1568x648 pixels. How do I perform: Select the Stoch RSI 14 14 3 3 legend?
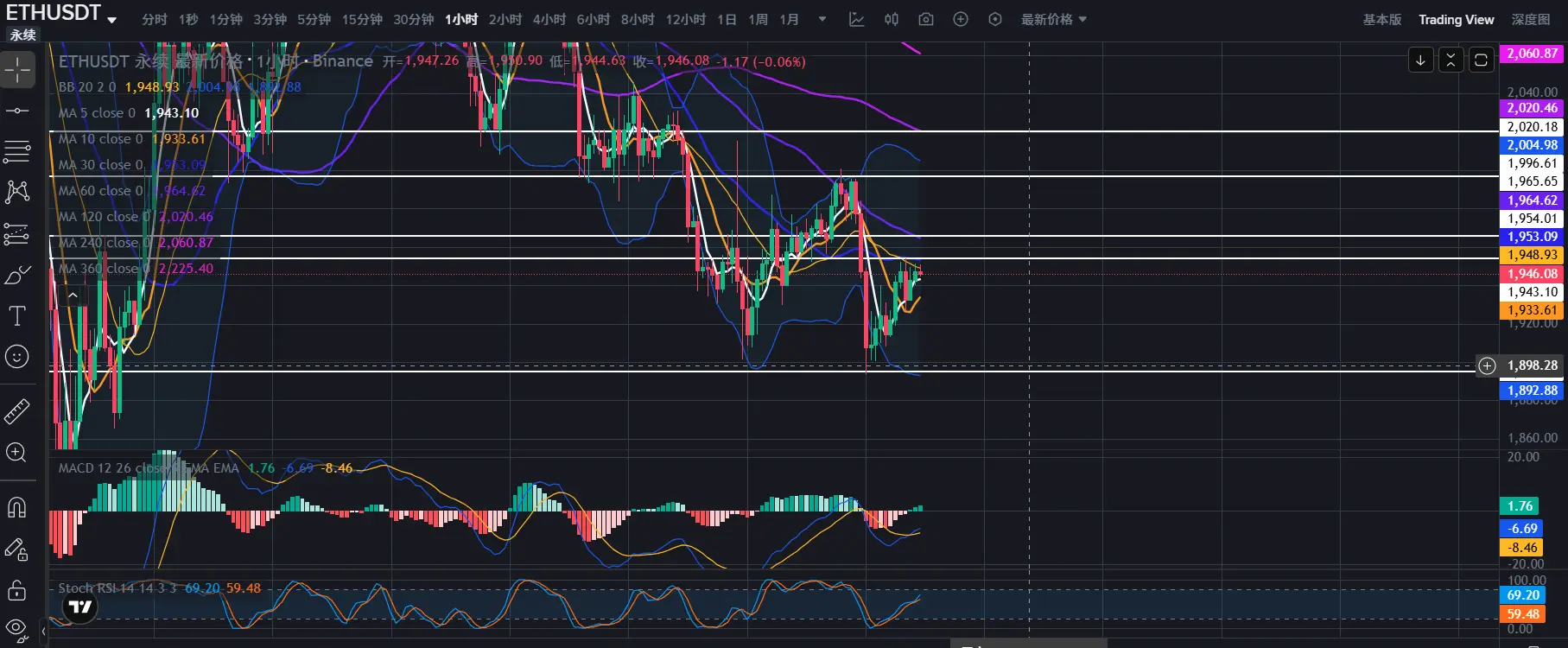click(x=117, y=588)
